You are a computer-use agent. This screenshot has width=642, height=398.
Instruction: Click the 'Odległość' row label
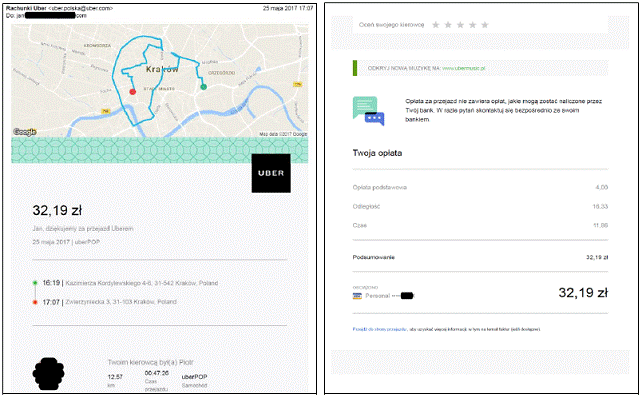click(x=366, y=207)
